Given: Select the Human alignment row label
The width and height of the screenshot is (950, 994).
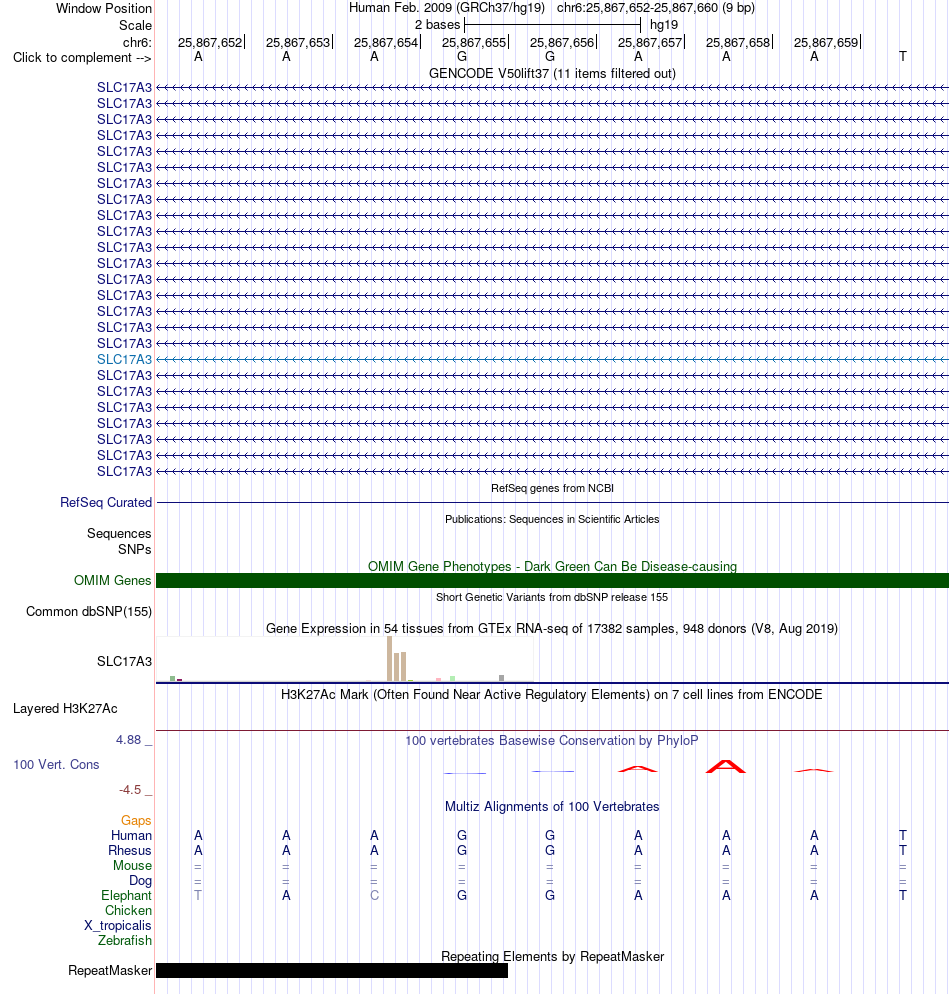Looking at the screenshot, I should click(131, 836).
